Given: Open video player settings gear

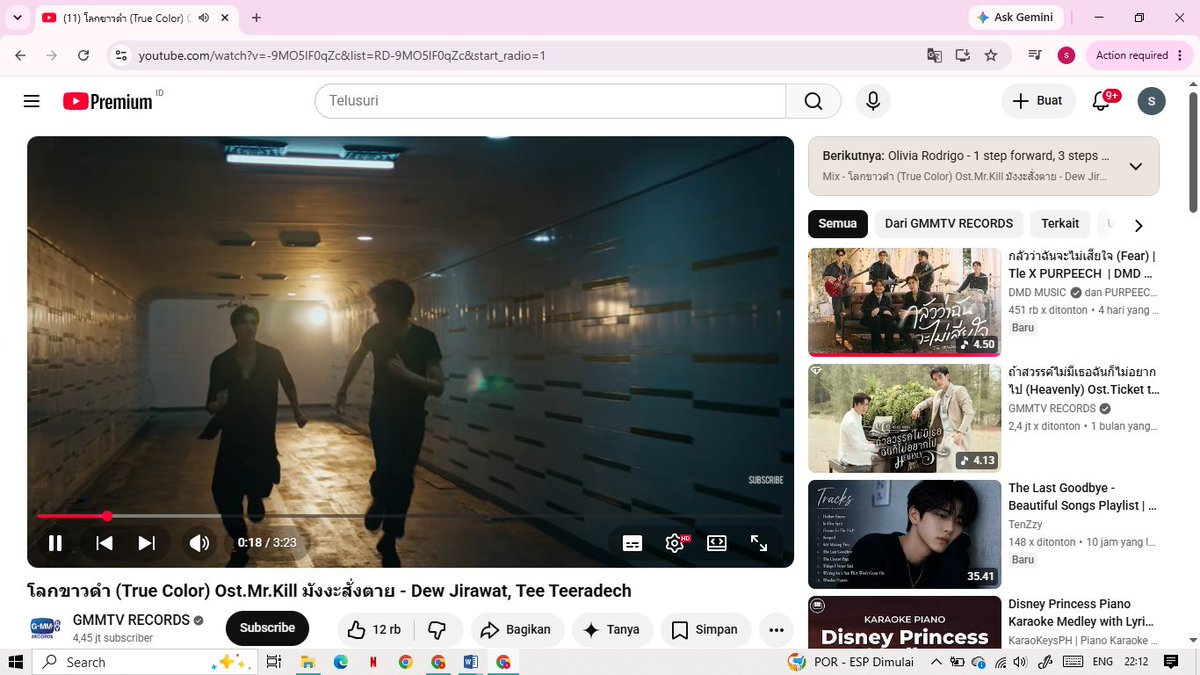Looking at the screenshot, I should [675, 543].
